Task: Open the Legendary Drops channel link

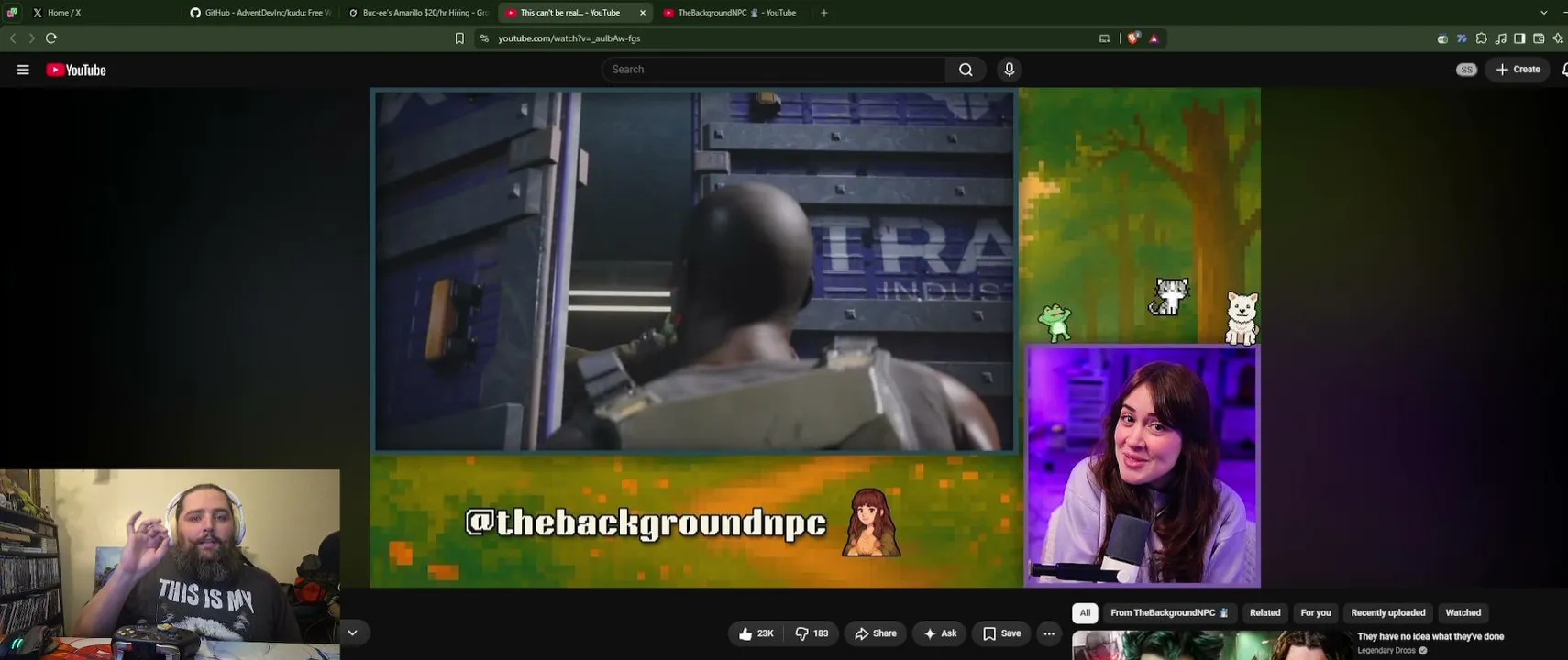Action: tap(1386, 651)
